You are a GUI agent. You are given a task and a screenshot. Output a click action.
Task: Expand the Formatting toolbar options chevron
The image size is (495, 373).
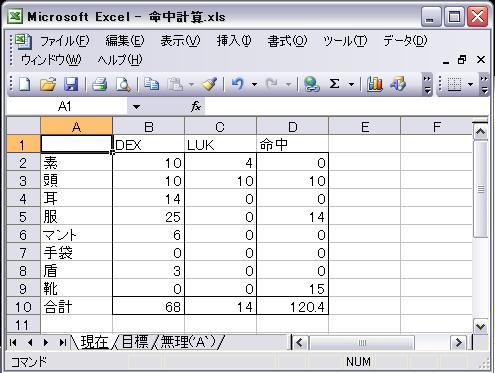pos(484,85)
